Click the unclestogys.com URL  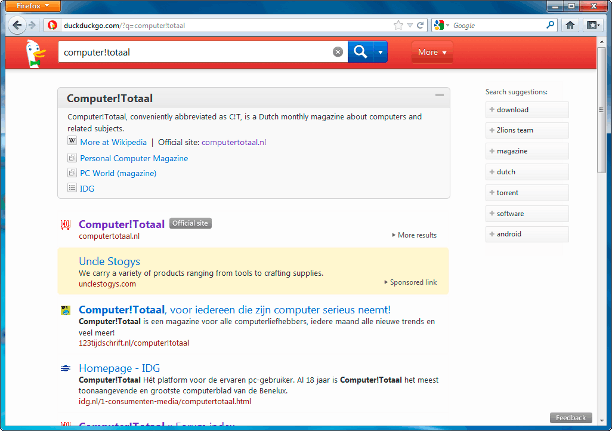tap(107, 284)
